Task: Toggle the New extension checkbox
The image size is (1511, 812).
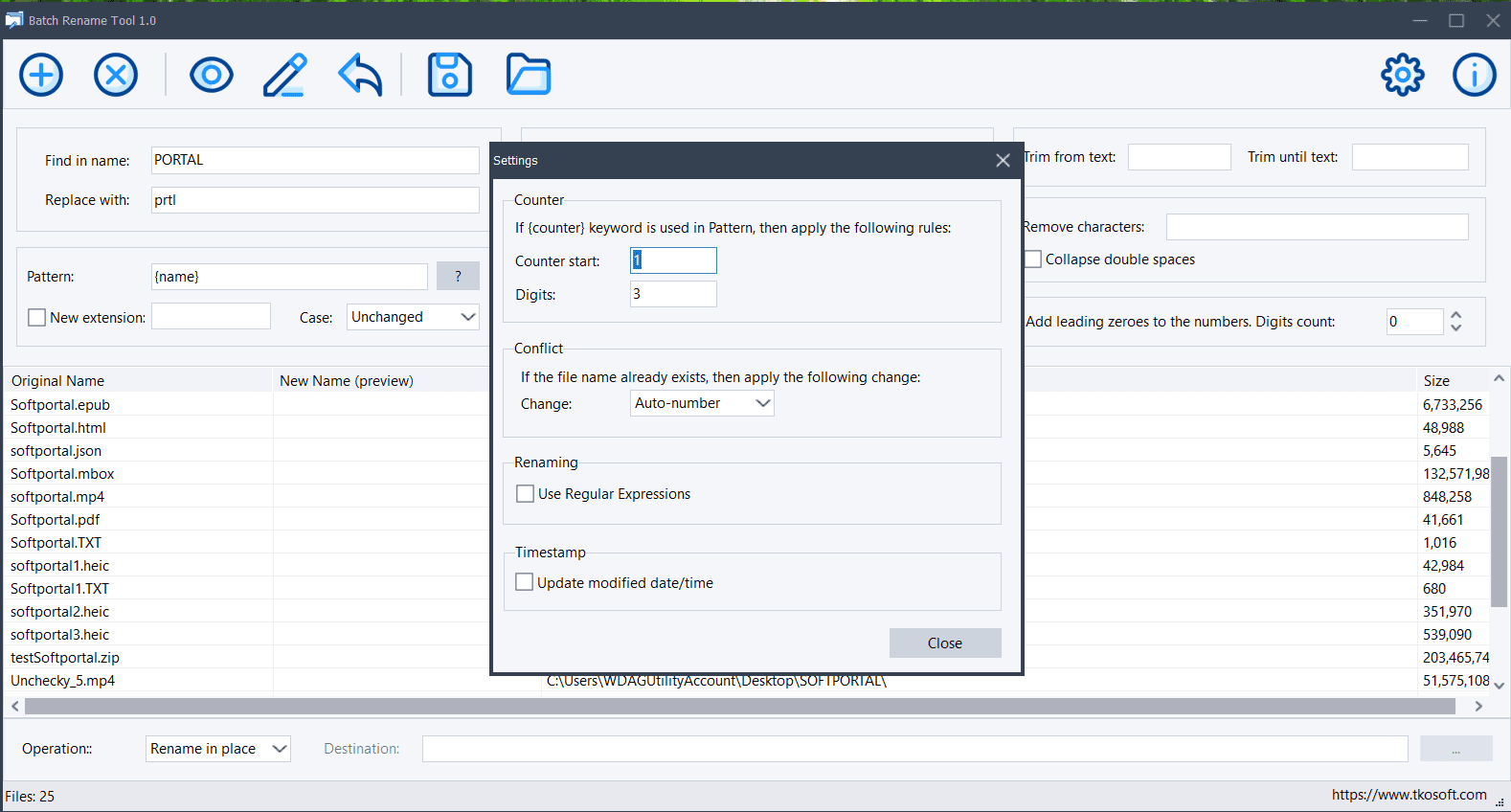Action: pos(37,317)
